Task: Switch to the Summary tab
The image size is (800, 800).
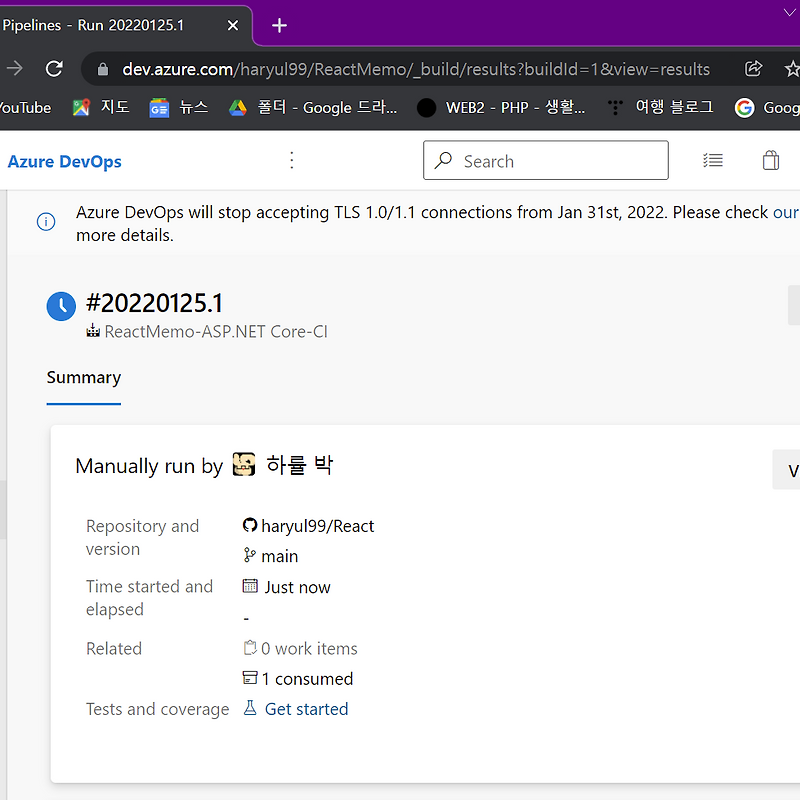Action: pyautogui.click(x=84, y=378)
